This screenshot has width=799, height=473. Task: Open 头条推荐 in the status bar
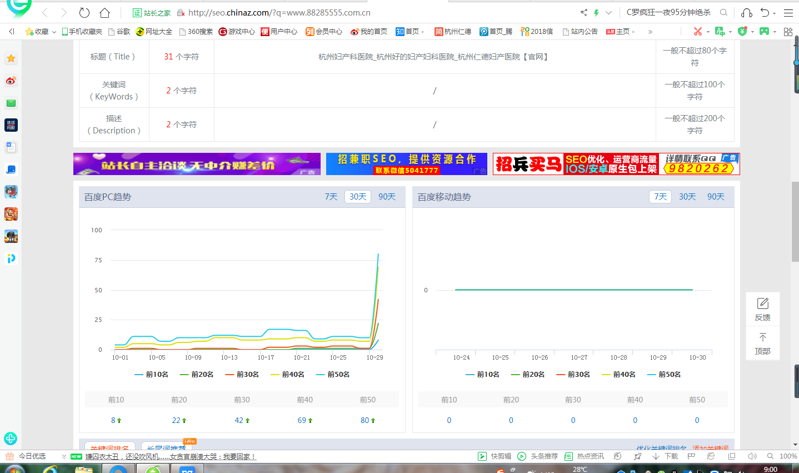click(538, 456)
